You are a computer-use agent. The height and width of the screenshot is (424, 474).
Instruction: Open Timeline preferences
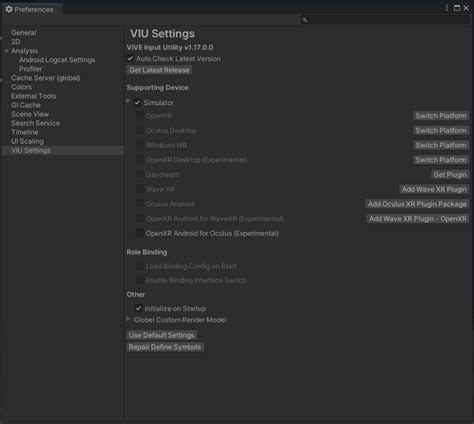click(x=25, y=132)
